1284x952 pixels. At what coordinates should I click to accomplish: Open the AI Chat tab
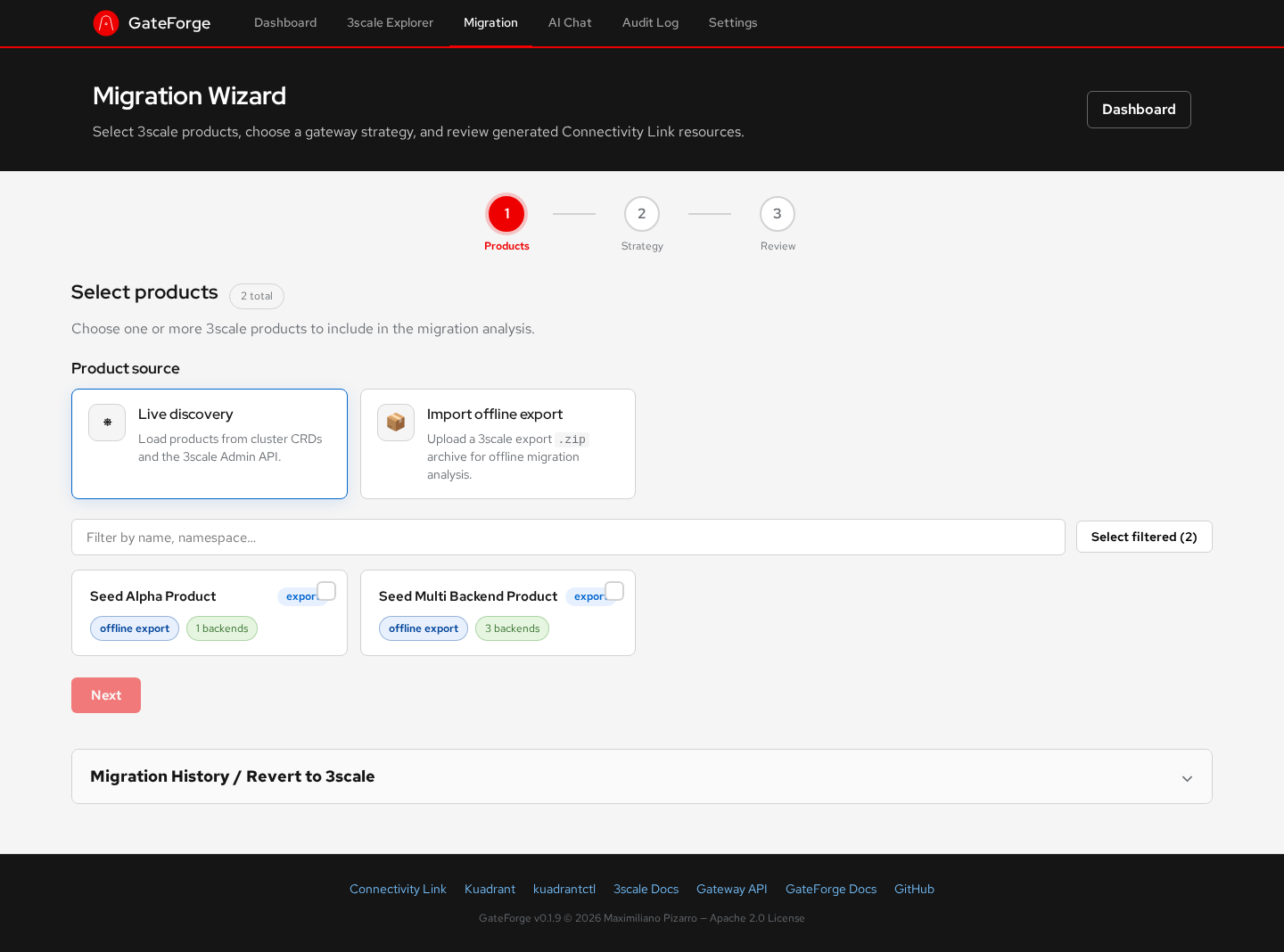pos(570,23)
